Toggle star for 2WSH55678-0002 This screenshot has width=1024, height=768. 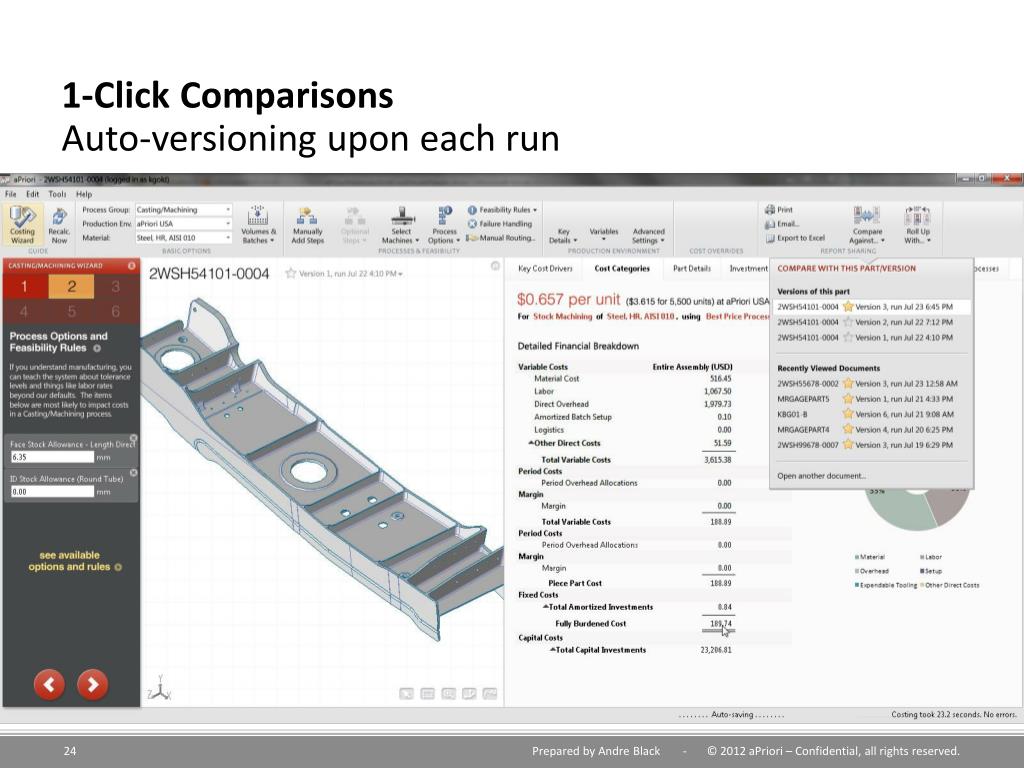[848, 383]
